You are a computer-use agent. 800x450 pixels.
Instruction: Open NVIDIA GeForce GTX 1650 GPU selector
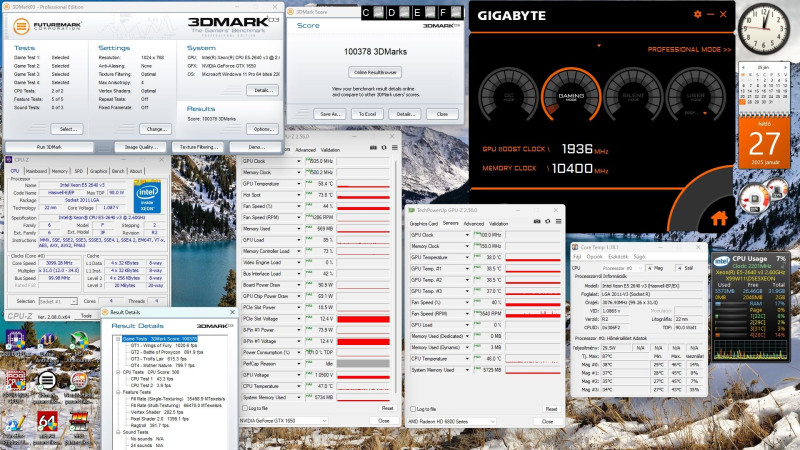coord(283,420)
